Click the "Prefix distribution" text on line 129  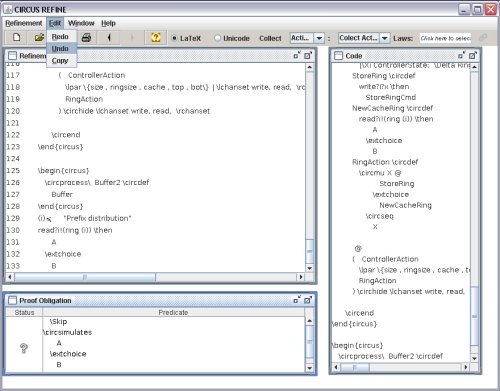coord(98,218)
